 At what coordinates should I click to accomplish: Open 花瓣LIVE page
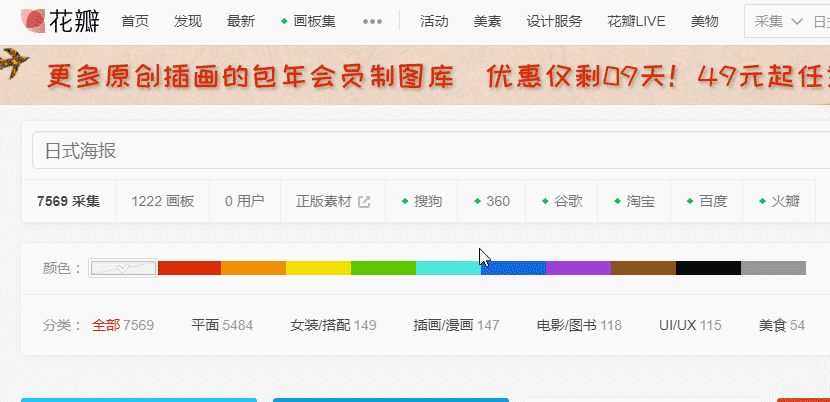pos(636,21)
